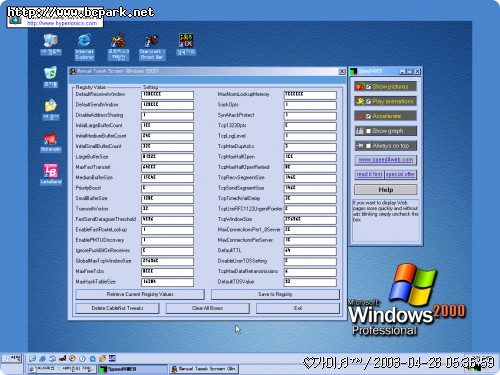Viewport: 500px width, 375px height.
Task: Click Internet Explorer icon in quick launch bar
Action: (42, 359)
